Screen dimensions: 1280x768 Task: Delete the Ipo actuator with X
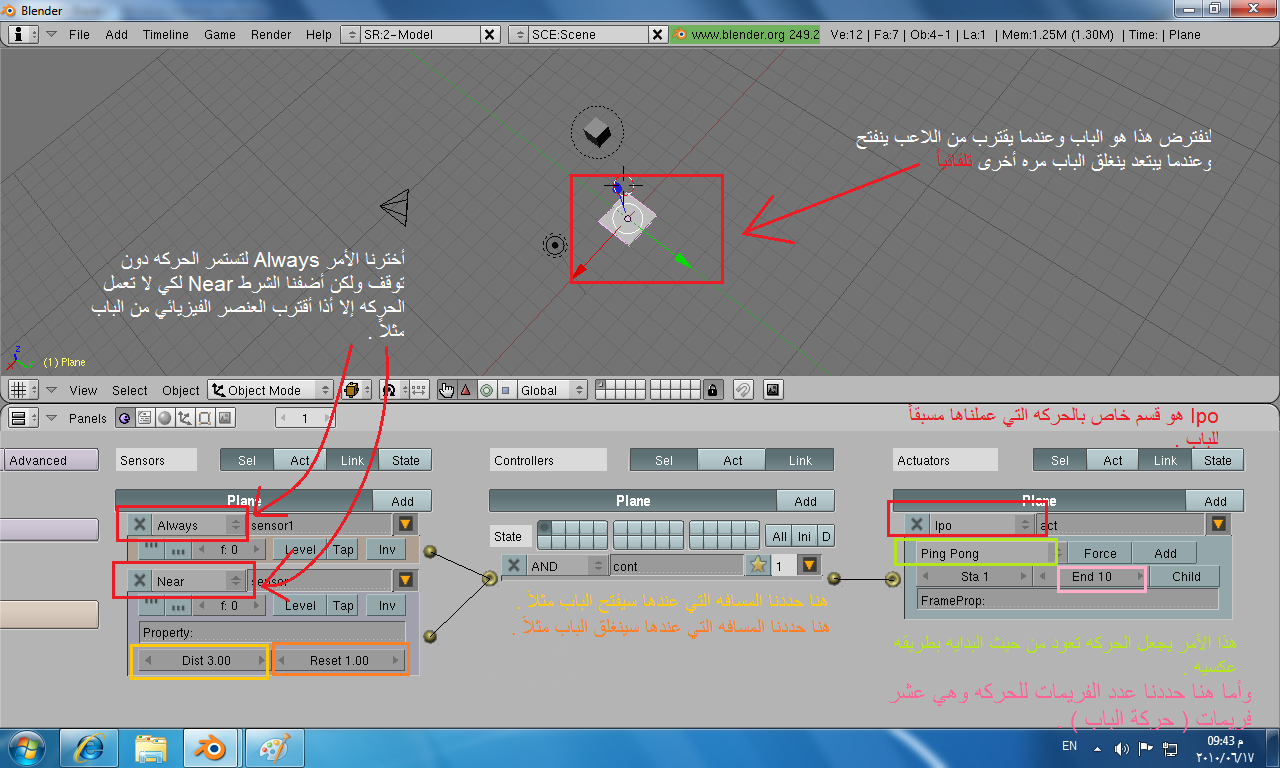pos(916,524)
